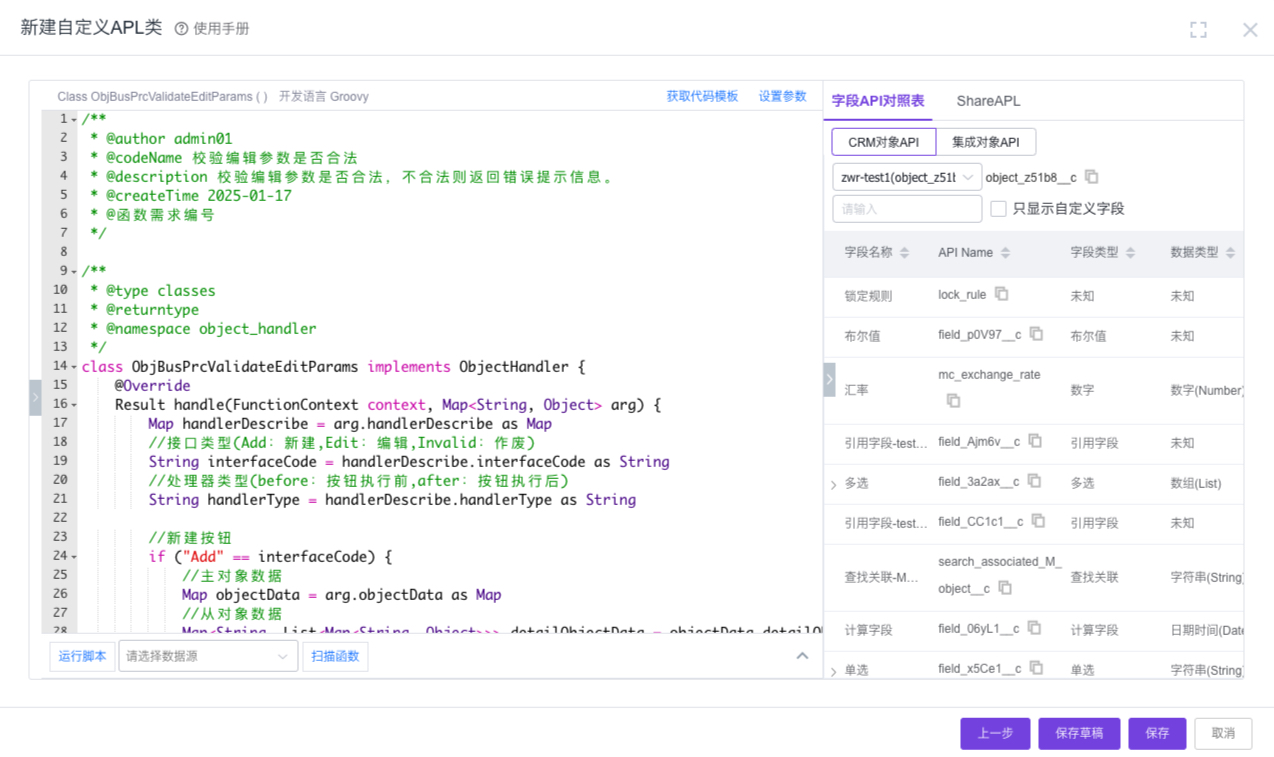
Task: Open the 请选择数据源 dropdown
Action: click(x=207, y=656)
